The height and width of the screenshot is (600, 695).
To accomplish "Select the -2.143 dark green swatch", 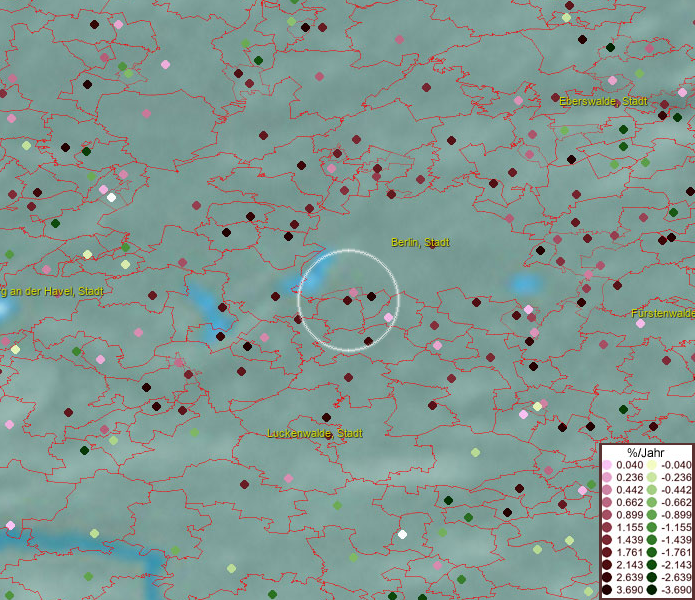I will [x=652, y=565].
